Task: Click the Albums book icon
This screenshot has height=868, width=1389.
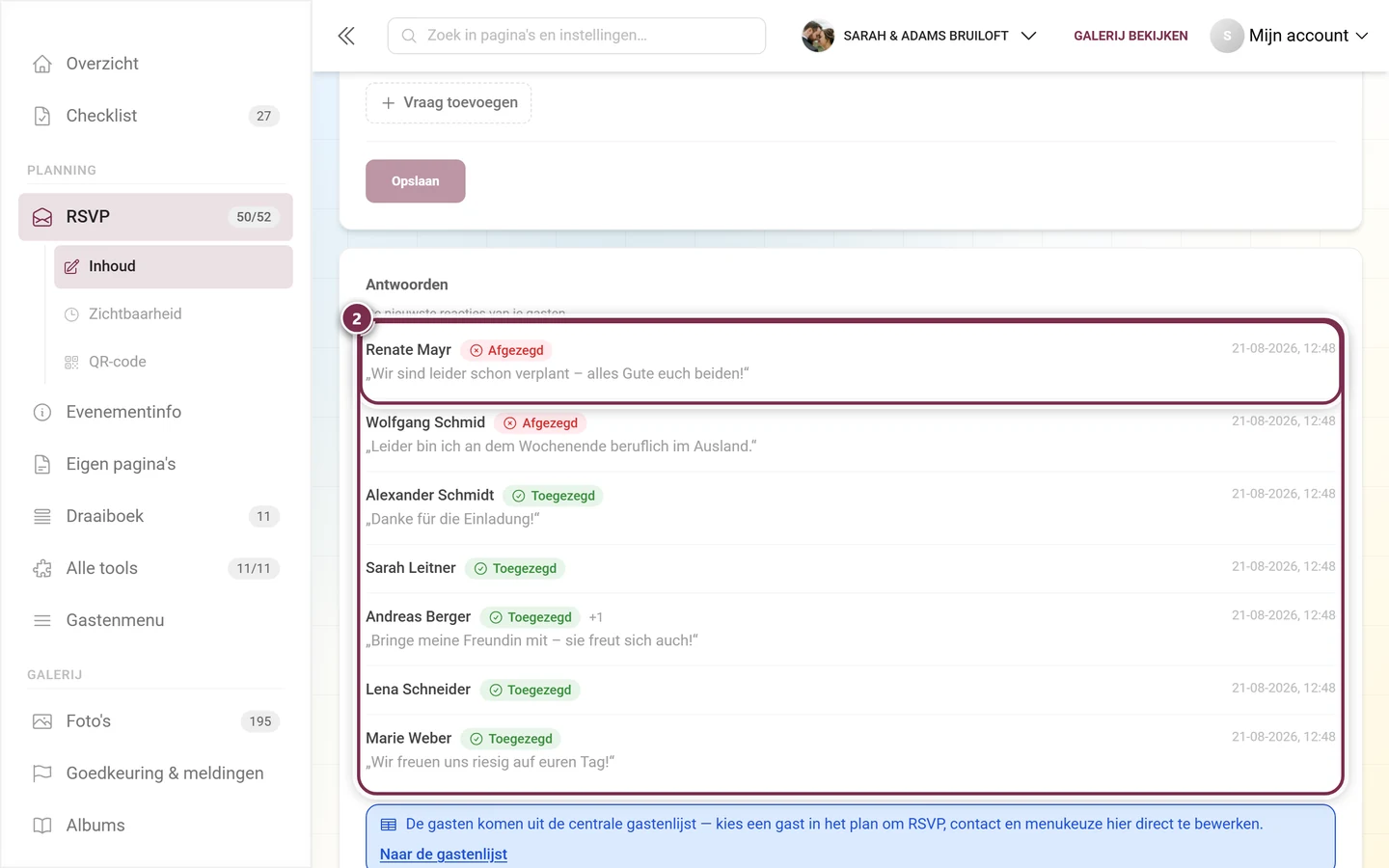Action: tap(42, 826)
